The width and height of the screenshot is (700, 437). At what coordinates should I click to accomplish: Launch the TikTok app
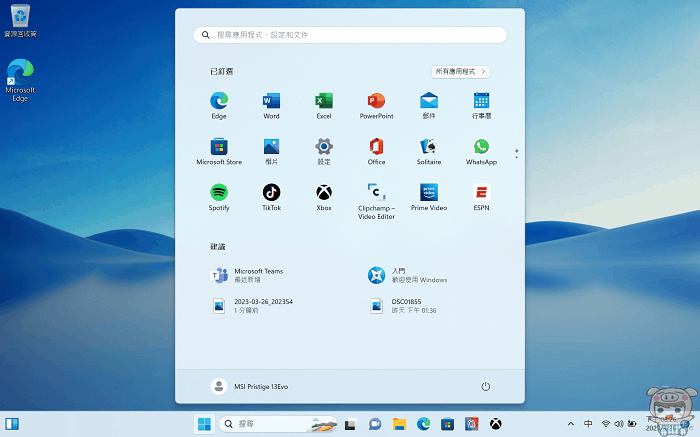tap(271, 197)
